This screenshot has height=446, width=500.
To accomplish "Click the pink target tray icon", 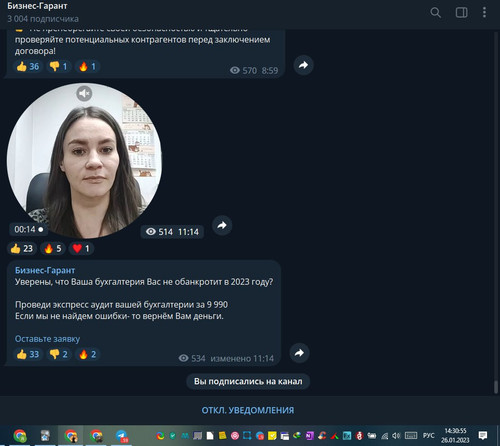I will pos(235,436).
